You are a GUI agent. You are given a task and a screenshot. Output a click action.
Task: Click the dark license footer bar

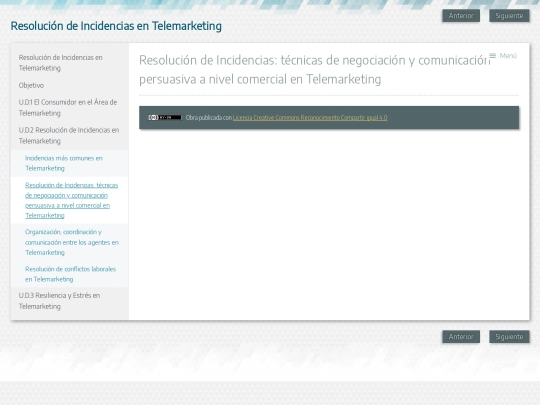[x=329, y=117]
